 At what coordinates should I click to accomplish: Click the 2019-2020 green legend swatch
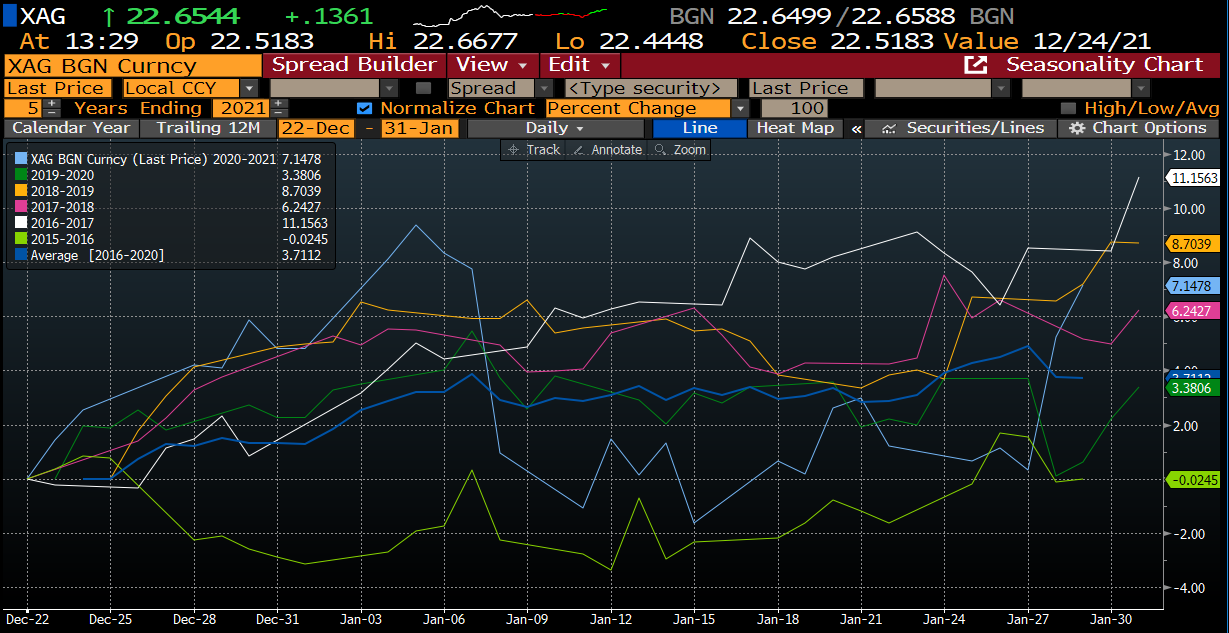tap(23, 174)
